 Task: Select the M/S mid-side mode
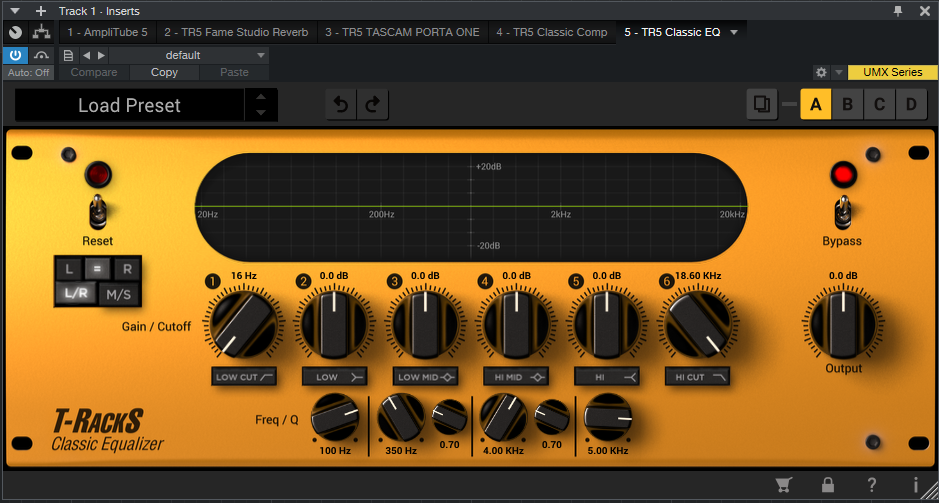pyautogui.click(x=119, y=294)
